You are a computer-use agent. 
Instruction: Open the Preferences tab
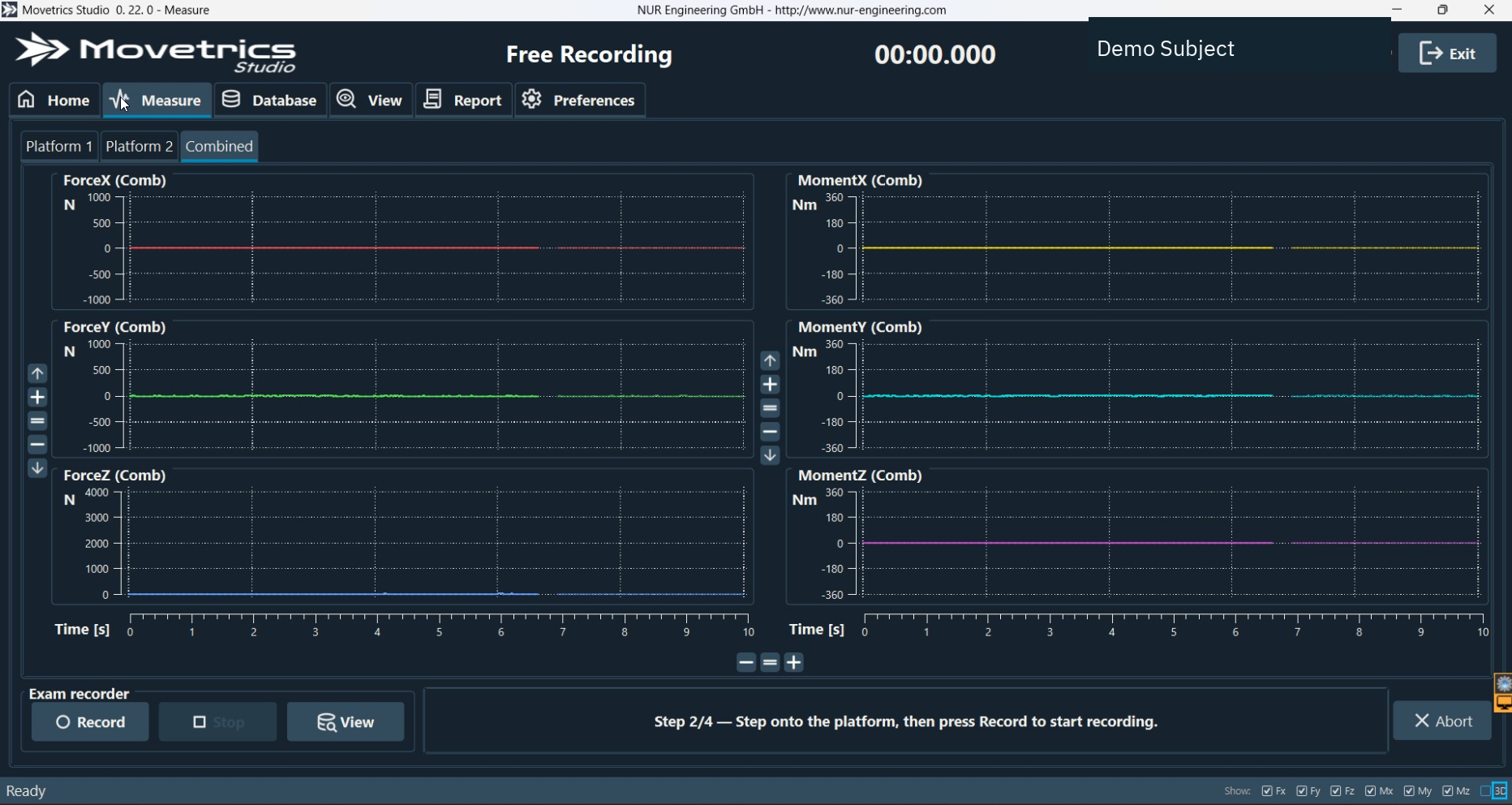580,100
